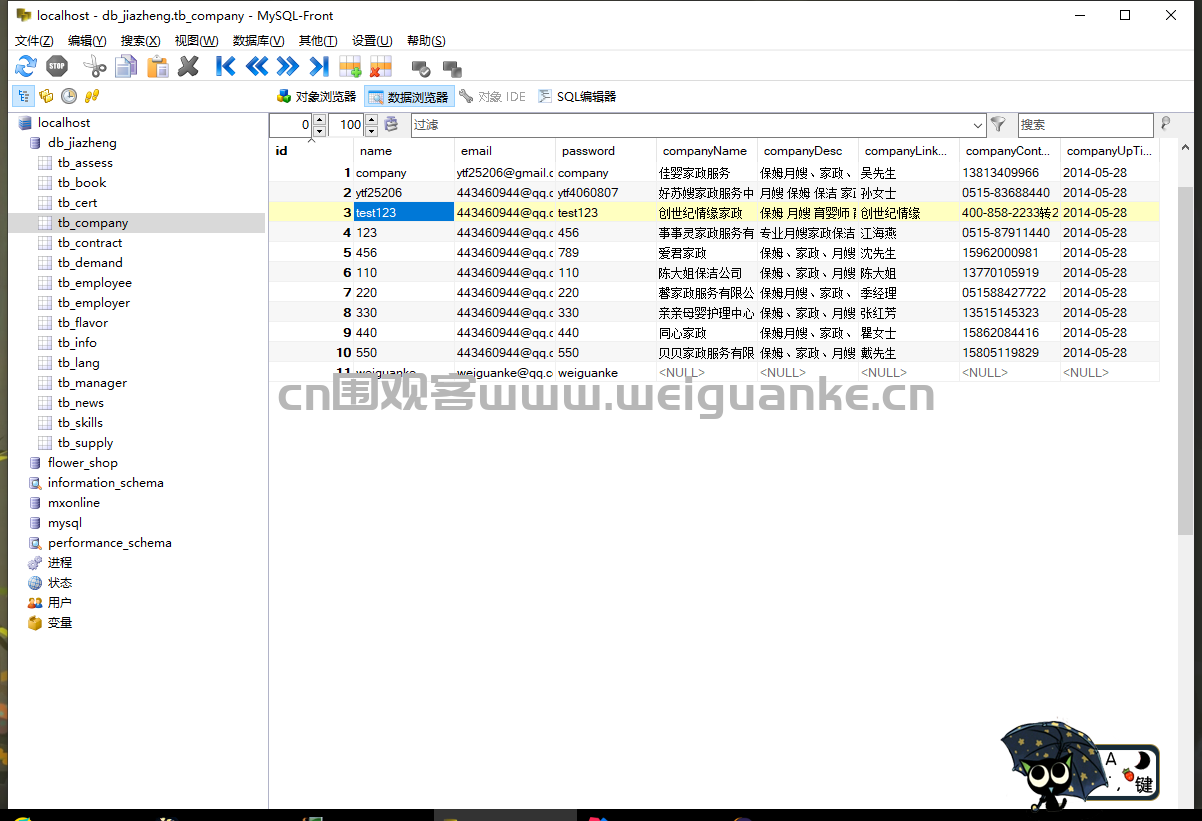Image resolution: width=1202 pixels, height=821 pixels.
Task: Switch to 对象浏览器 view
Action: [x=316, y=97]
